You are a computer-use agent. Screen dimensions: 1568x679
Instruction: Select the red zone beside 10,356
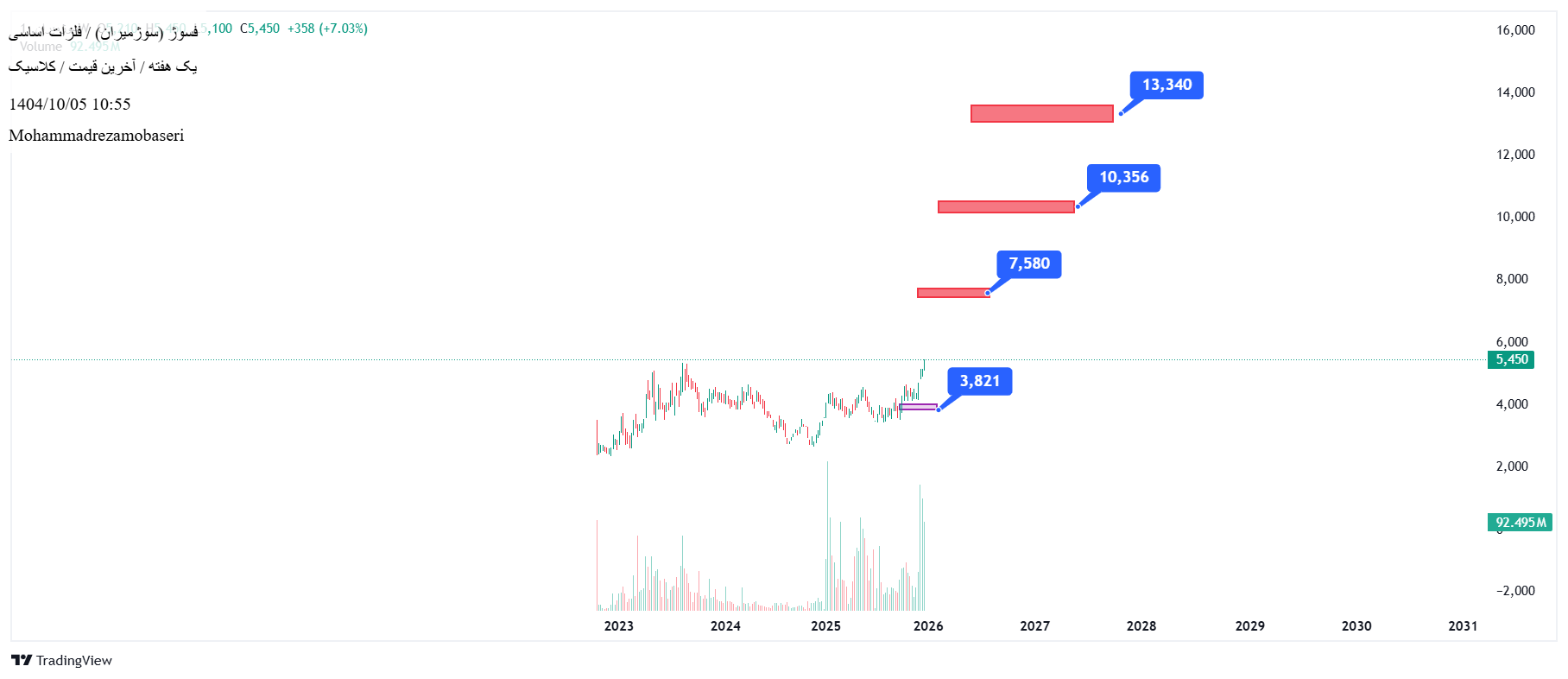(x=1006, y=206)
